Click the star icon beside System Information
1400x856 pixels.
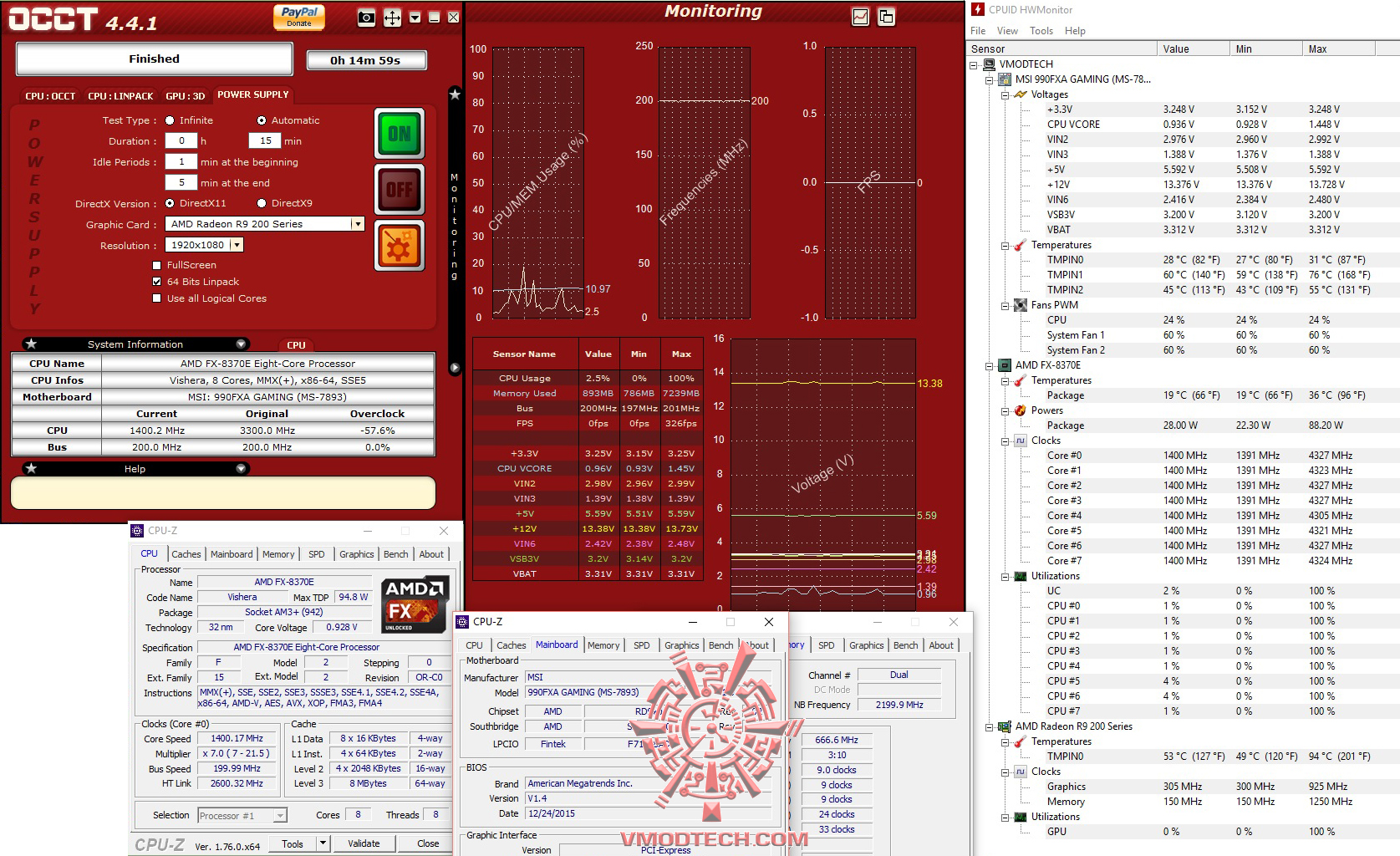[x=31, y=344]
